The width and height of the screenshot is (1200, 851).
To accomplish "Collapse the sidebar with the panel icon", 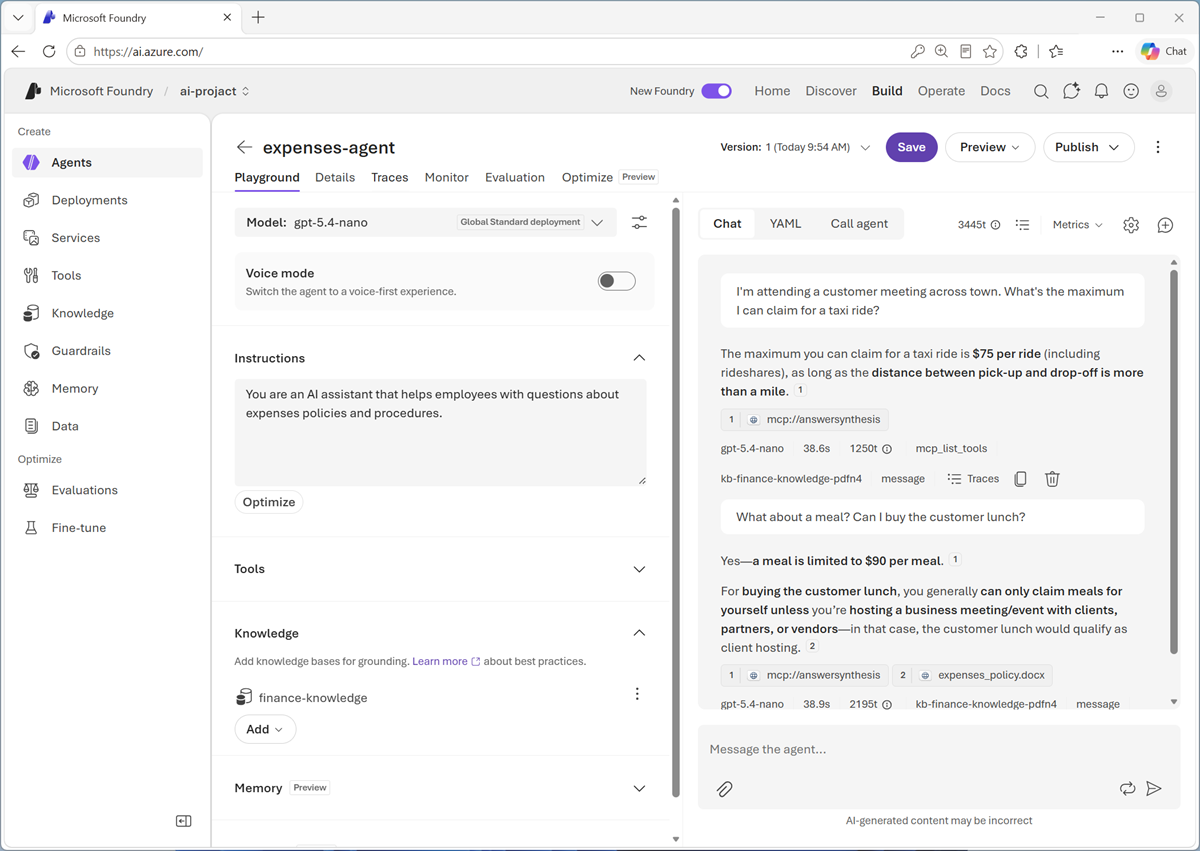I will [183, 821].
